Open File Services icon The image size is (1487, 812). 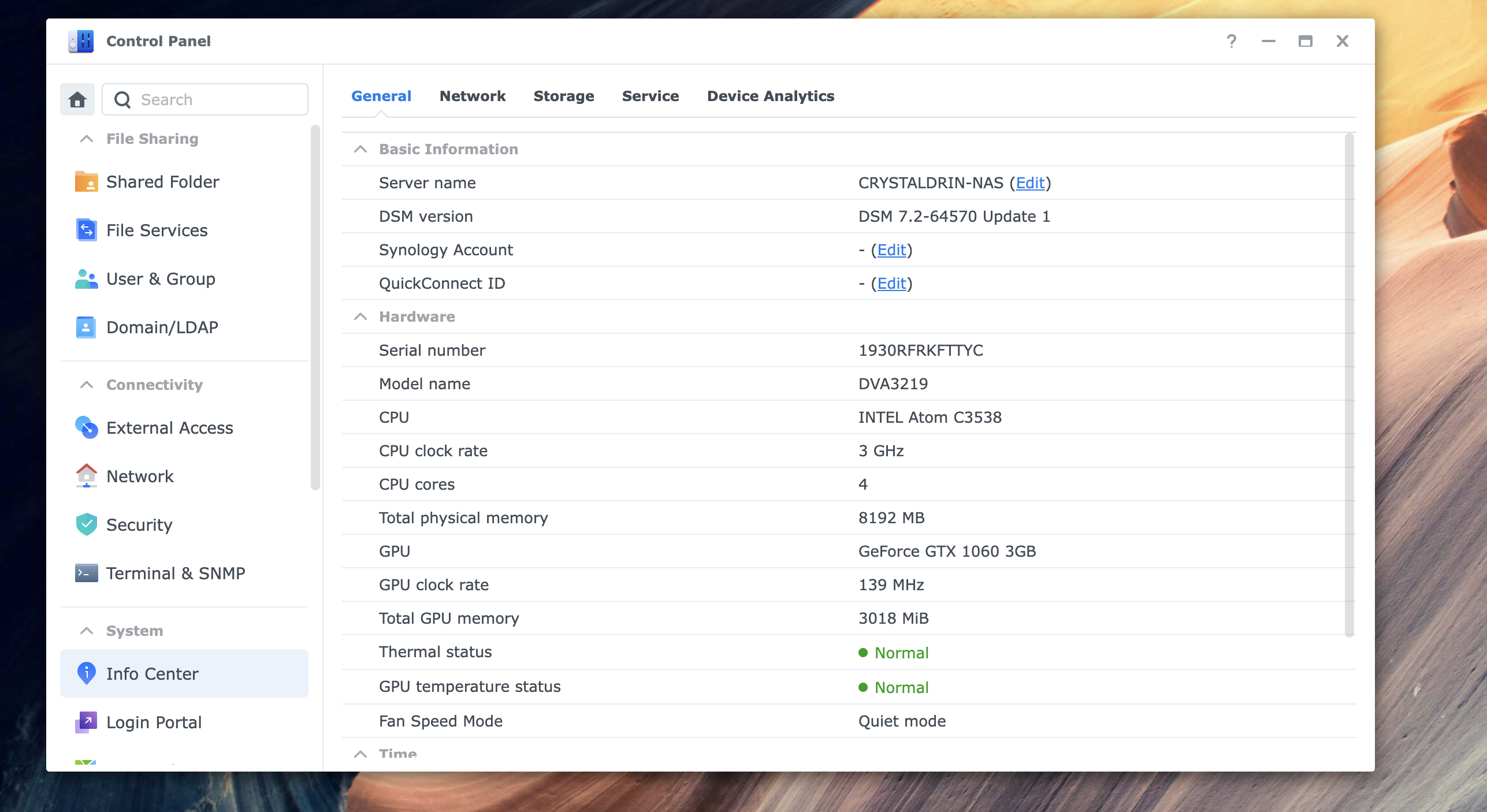tap(86, 230)
